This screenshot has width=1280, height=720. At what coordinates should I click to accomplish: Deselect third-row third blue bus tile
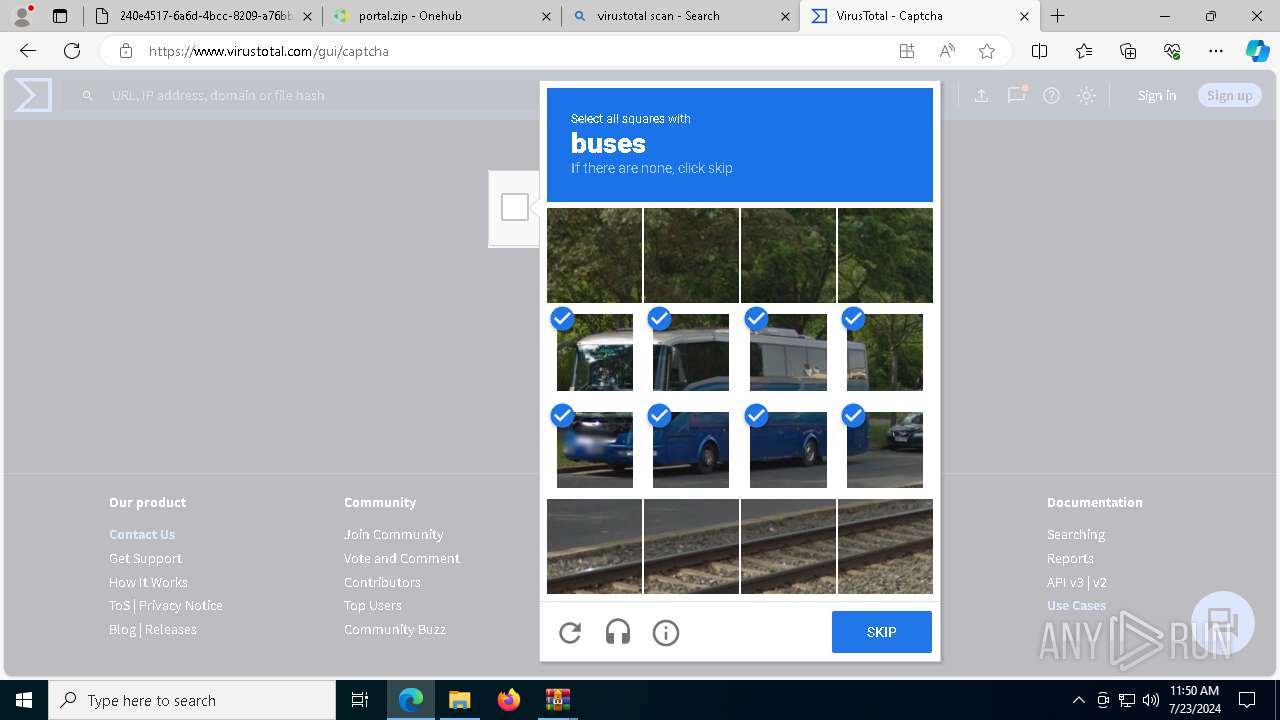(x=788, y=449)
